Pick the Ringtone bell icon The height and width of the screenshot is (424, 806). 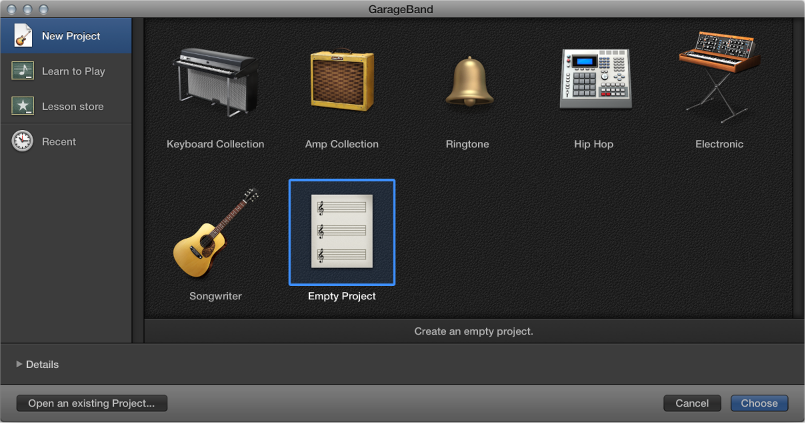[x=469, y=81]
